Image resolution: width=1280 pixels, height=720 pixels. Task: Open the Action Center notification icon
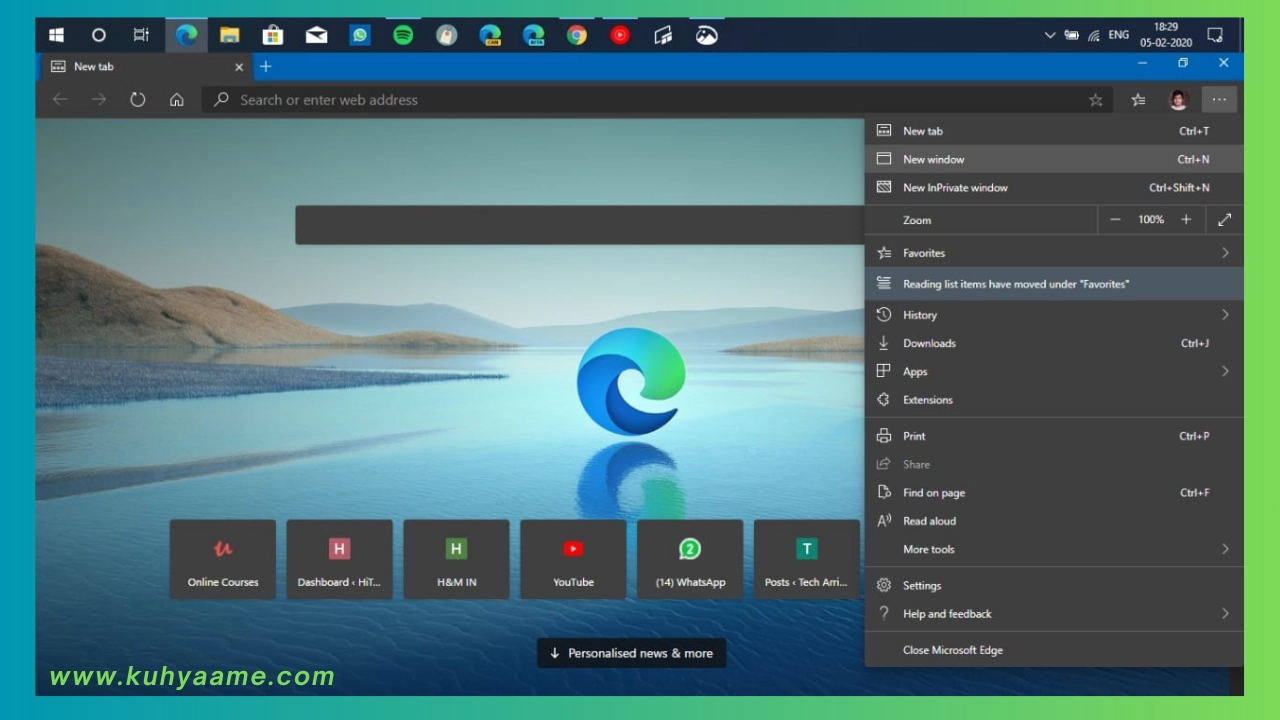[1215, 35]
